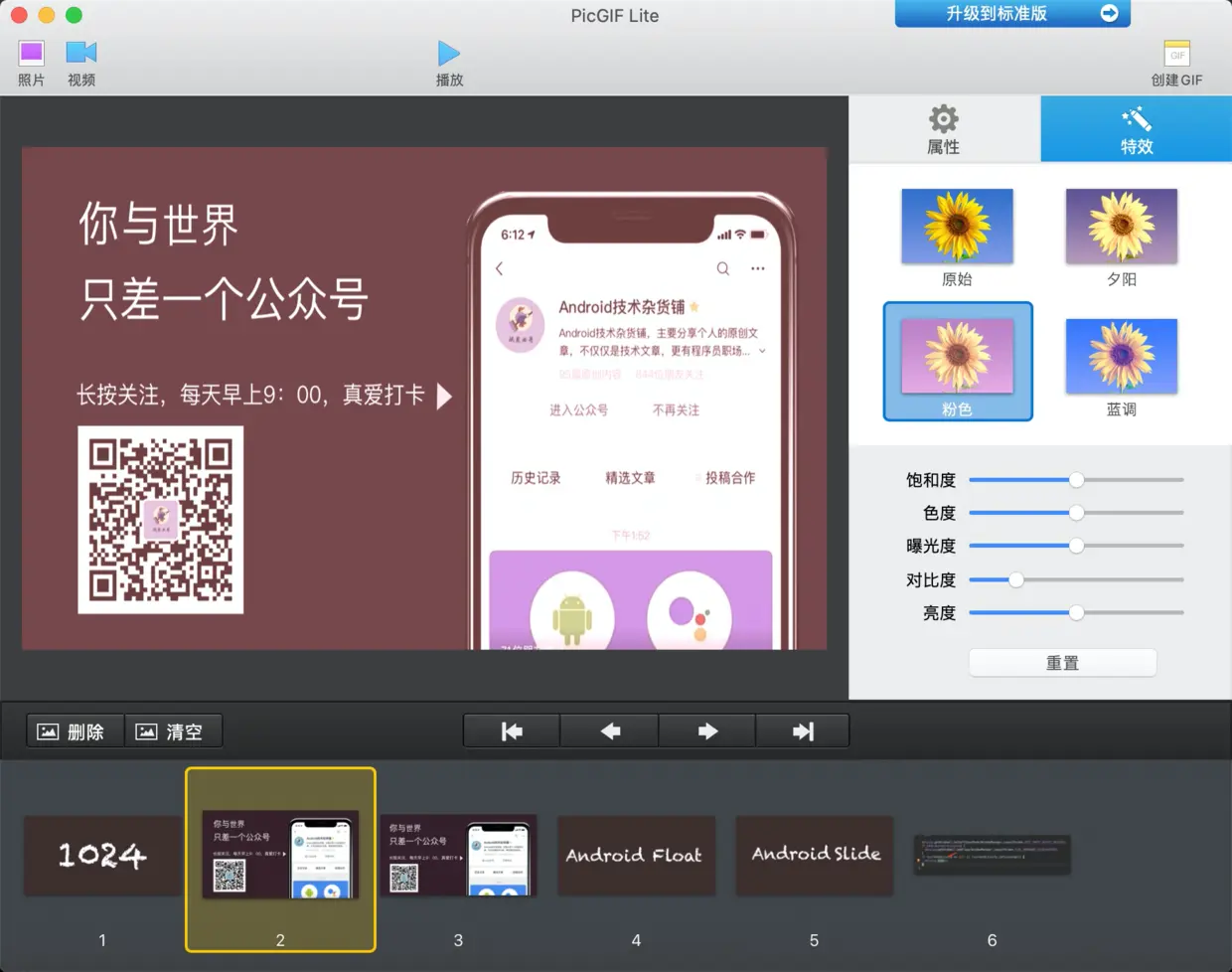Viewport: 1232px width, 972px height.
Task: Click the 升级到标准版 upgrade button
Action: pos(1012,14)
